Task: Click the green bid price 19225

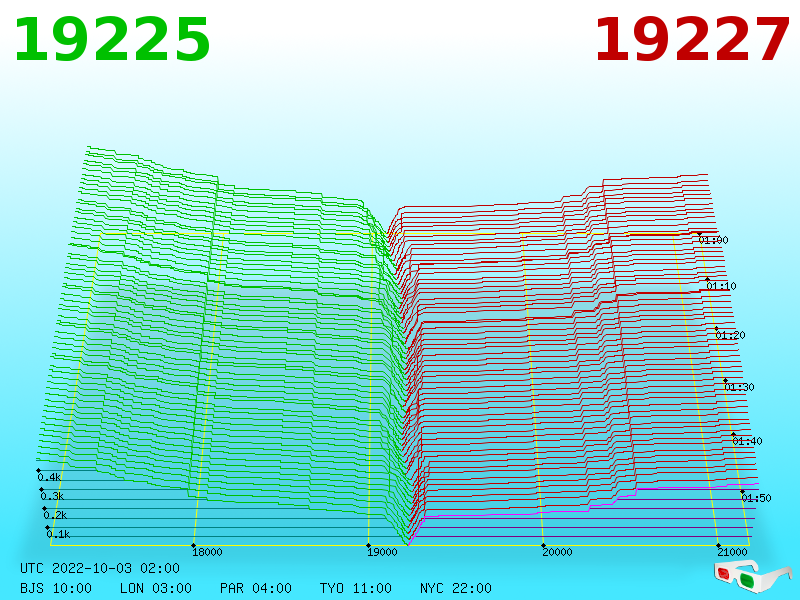Action: coord(112,40)
